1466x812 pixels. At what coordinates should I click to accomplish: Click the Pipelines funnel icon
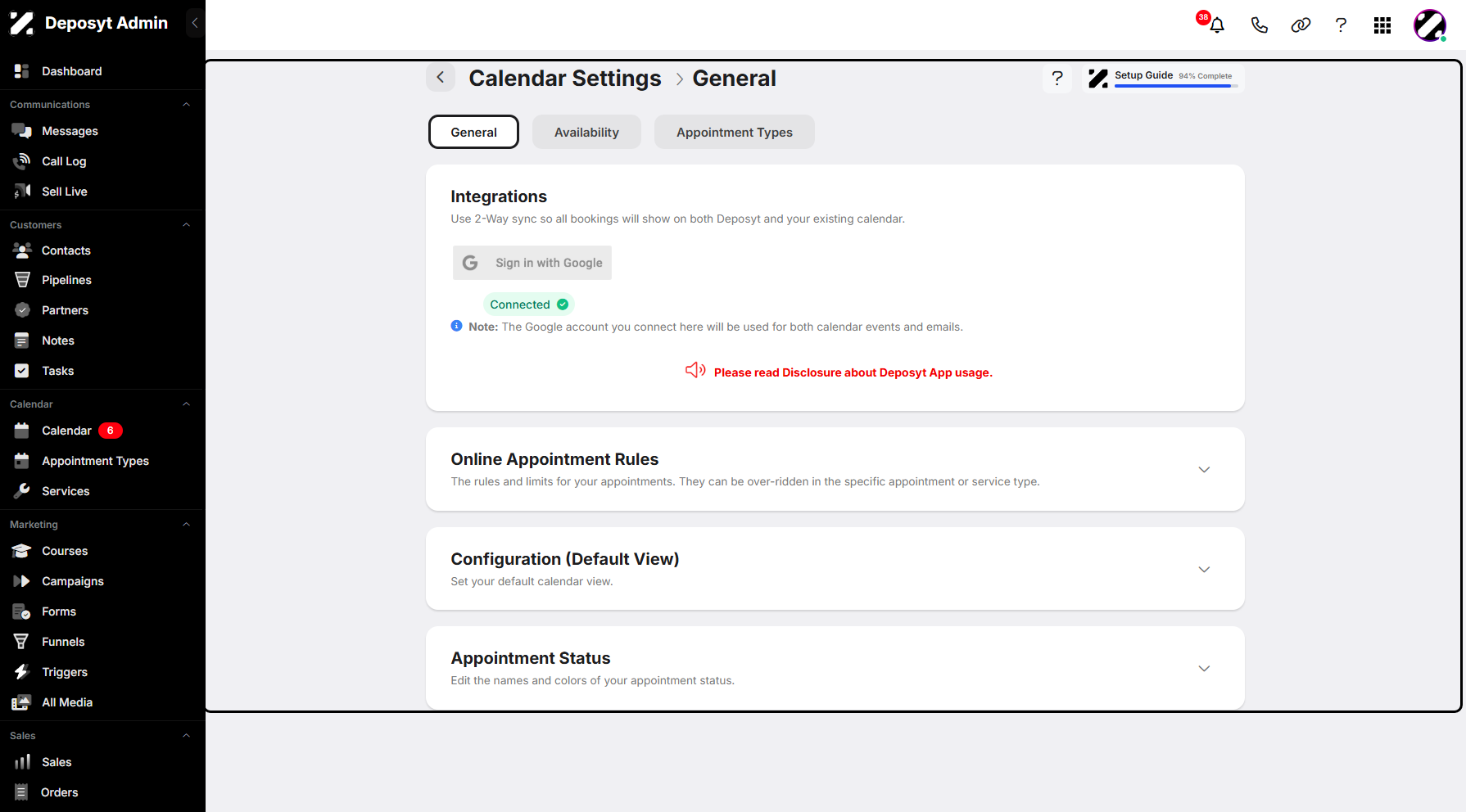pos(22,280)
